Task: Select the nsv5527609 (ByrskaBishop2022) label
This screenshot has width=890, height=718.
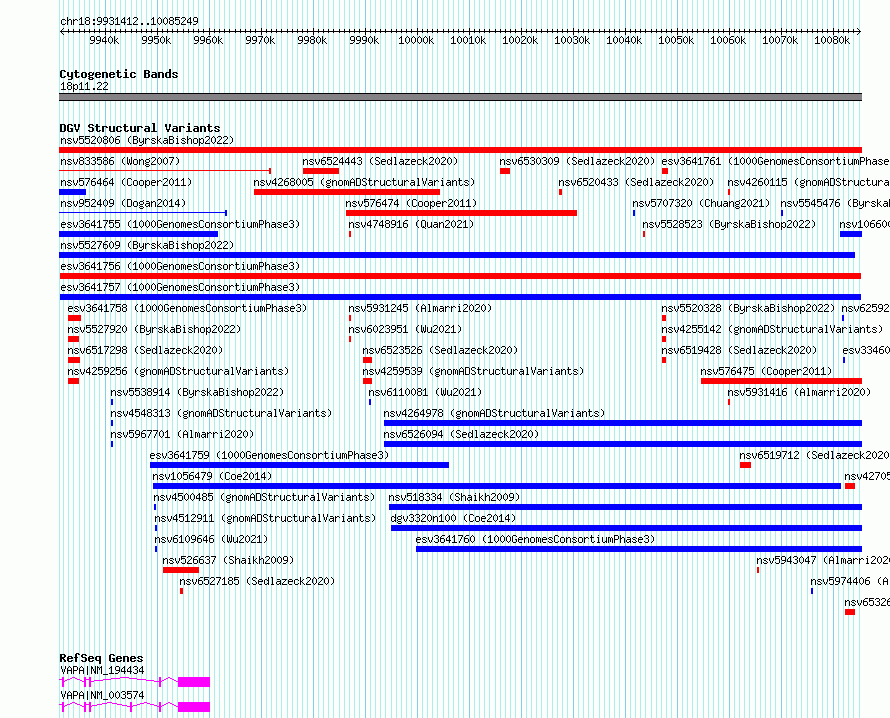Action: tap(147, 245)
